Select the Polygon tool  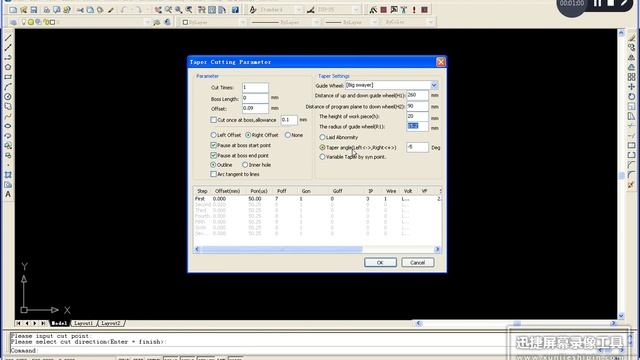(x=8, y=67)
